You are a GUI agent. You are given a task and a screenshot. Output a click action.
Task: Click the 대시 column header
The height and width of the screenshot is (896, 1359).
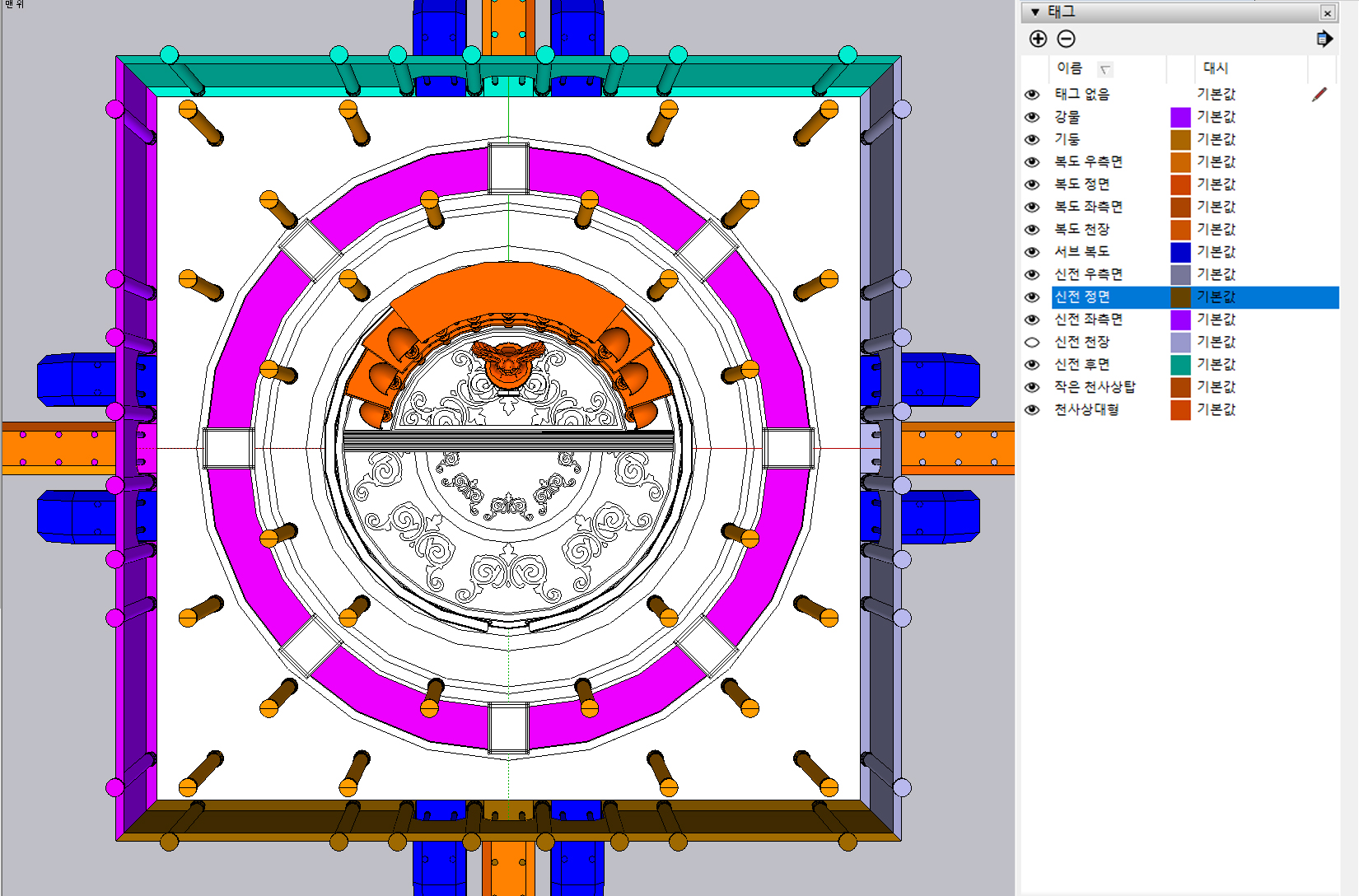(x=1216, y=68)
